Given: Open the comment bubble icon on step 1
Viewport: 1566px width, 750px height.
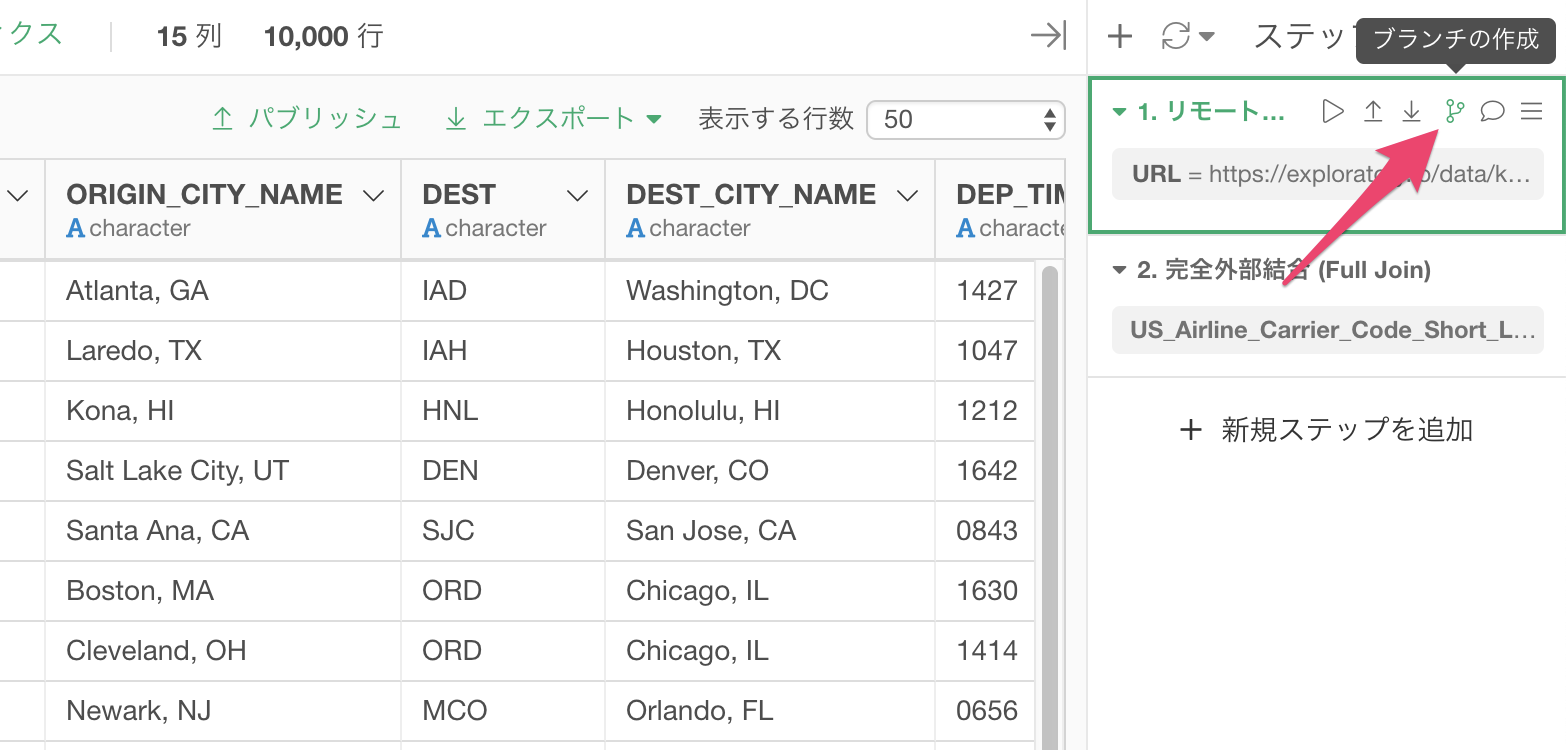Looking at the screenshot, I should click(x=1492, y=111).
